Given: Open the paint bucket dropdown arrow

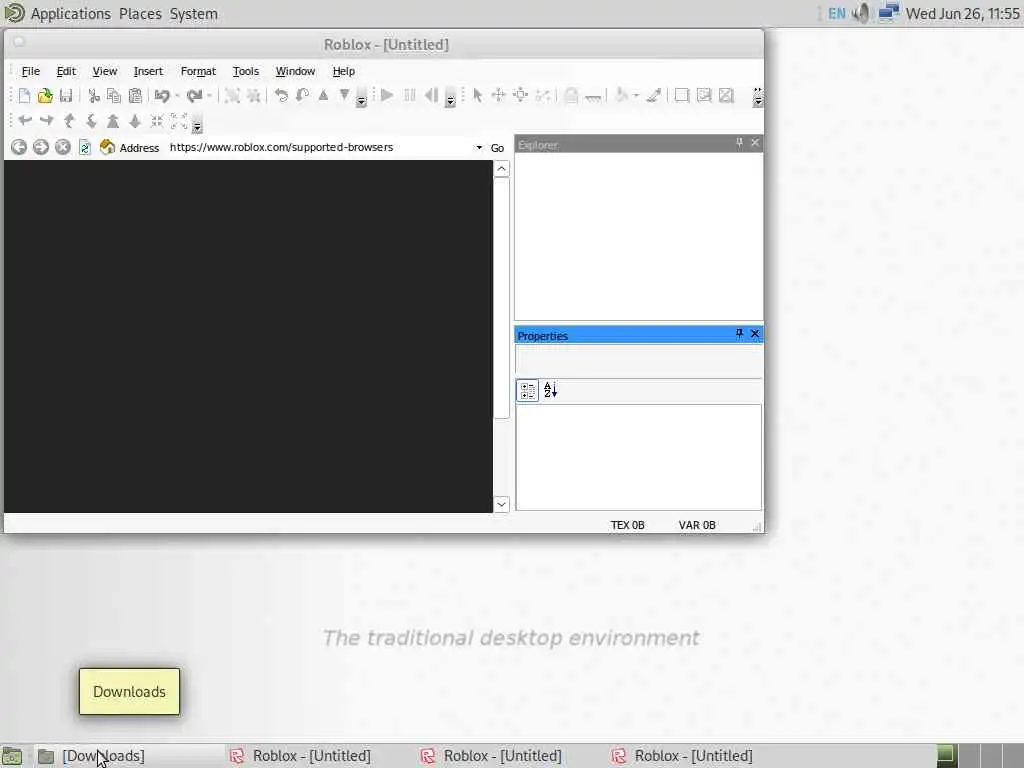Looking at the screenshot, I should tap(636, 96).
